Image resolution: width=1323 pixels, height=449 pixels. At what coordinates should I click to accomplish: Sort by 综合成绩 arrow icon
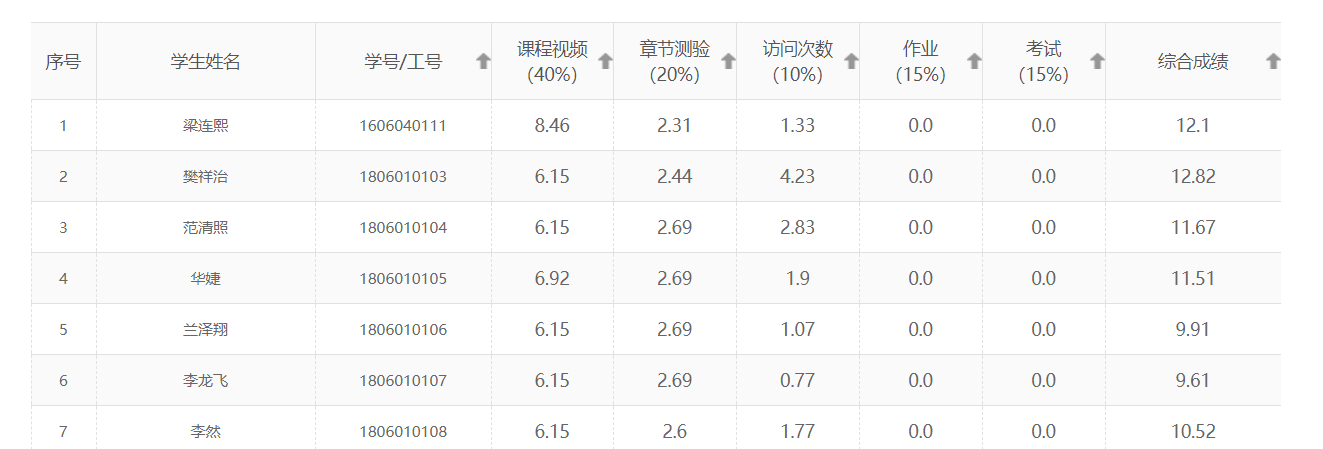tap(1273, 61)
